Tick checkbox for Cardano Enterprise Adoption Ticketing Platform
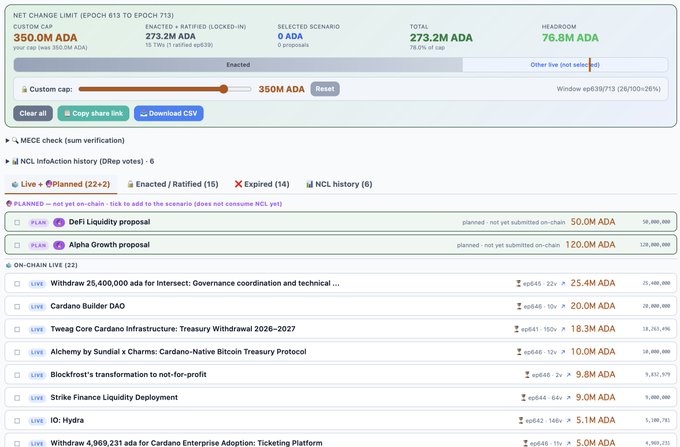The image size is (680, 447). pos(17,444)
